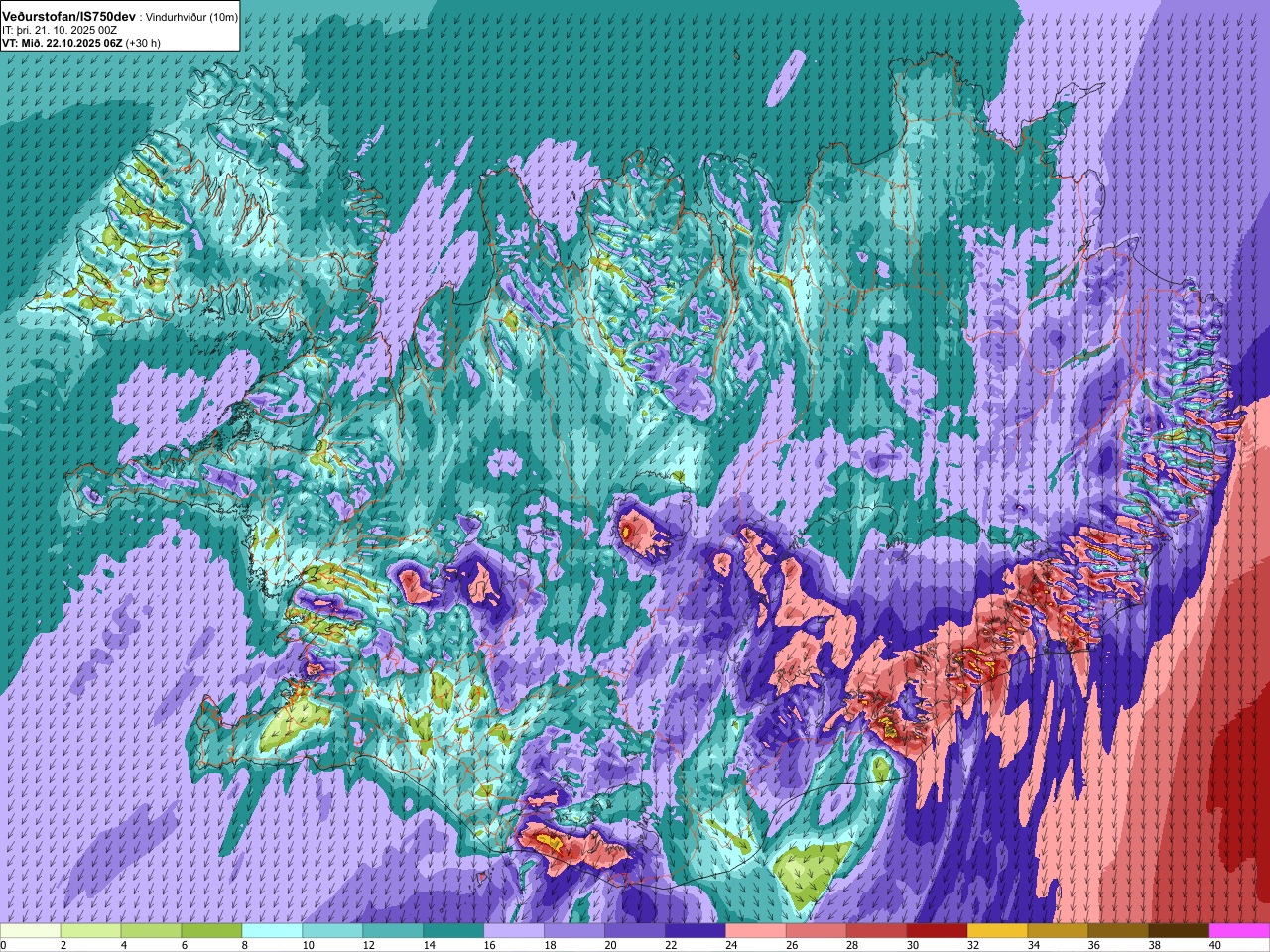
Task: Pick the dark indigo 22–24 legend swatch
Action: click(696, 931)
